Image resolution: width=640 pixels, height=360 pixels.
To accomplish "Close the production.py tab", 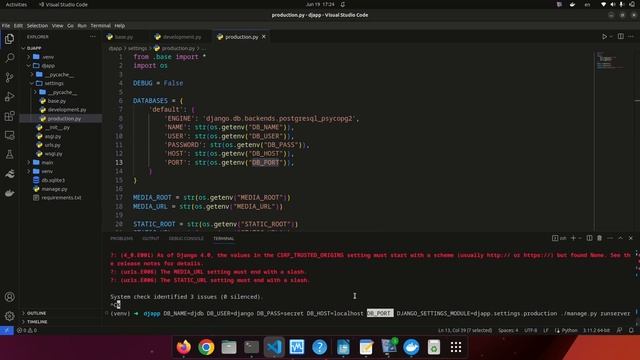I will click(264, 37).
